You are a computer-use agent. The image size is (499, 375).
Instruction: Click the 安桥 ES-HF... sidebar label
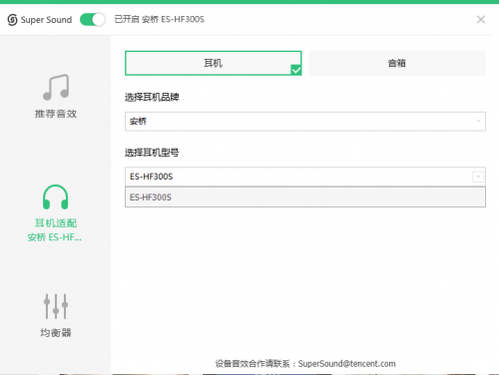[55, 237]
